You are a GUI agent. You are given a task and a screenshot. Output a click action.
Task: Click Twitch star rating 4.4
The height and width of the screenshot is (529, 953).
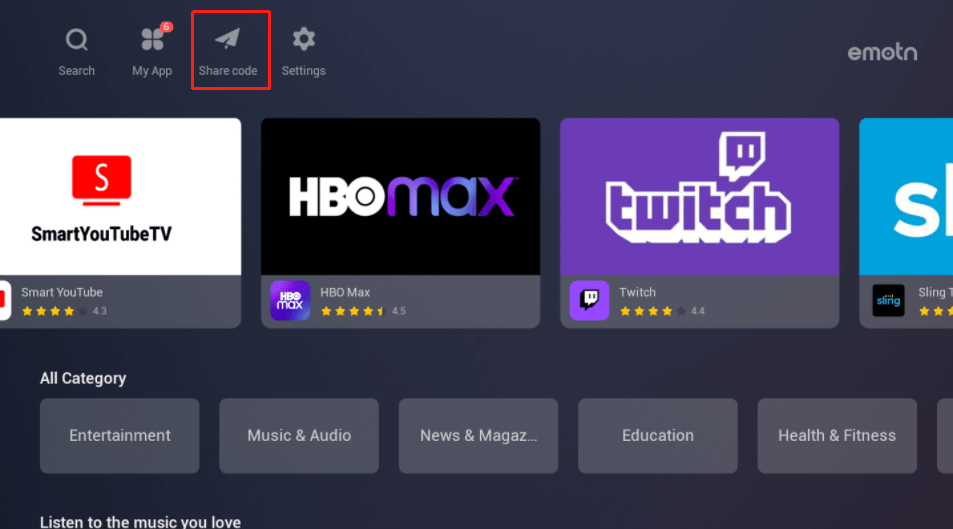click(662, 311)
